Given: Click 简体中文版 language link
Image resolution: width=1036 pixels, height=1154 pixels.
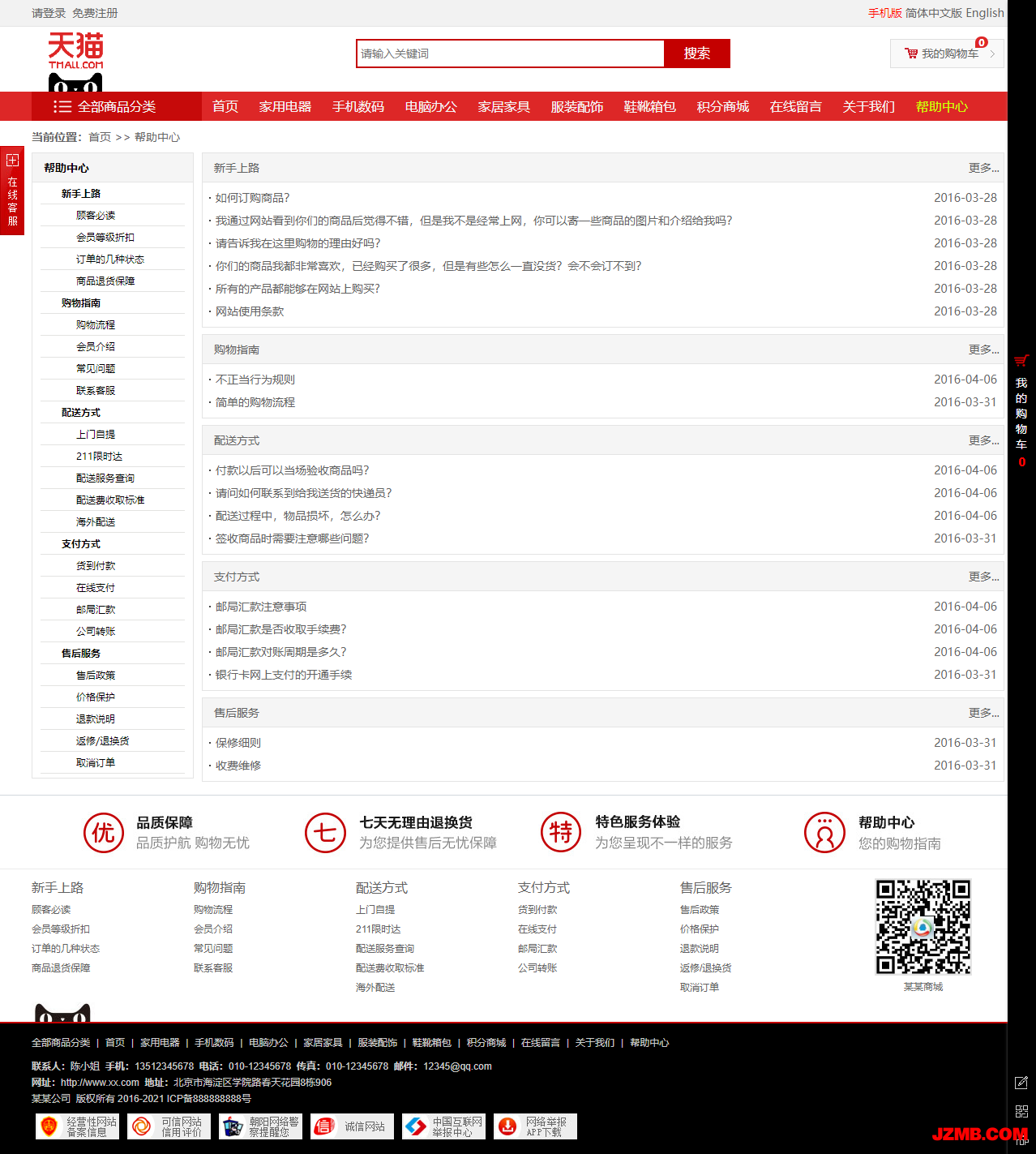Looking at the screenshot, I should tap(934, 13).
